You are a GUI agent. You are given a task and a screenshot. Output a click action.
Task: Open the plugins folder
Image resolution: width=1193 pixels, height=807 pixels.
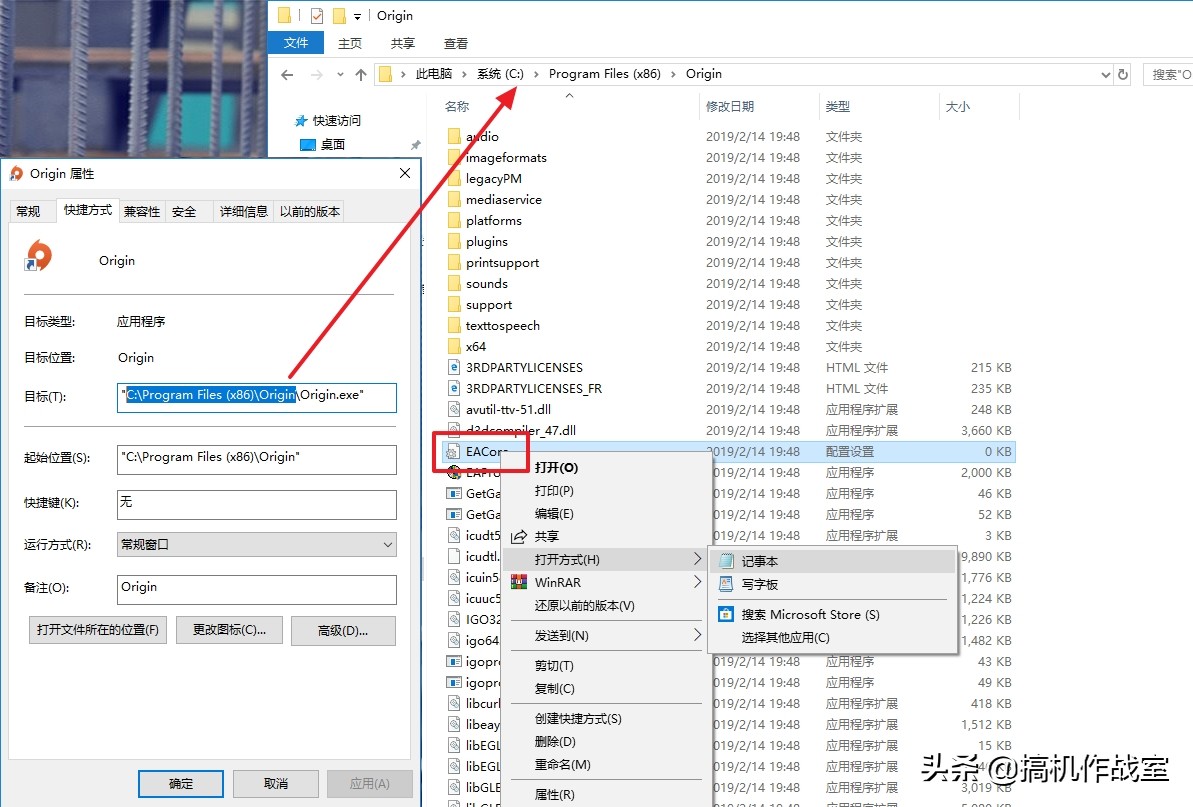tap(488, 241)
